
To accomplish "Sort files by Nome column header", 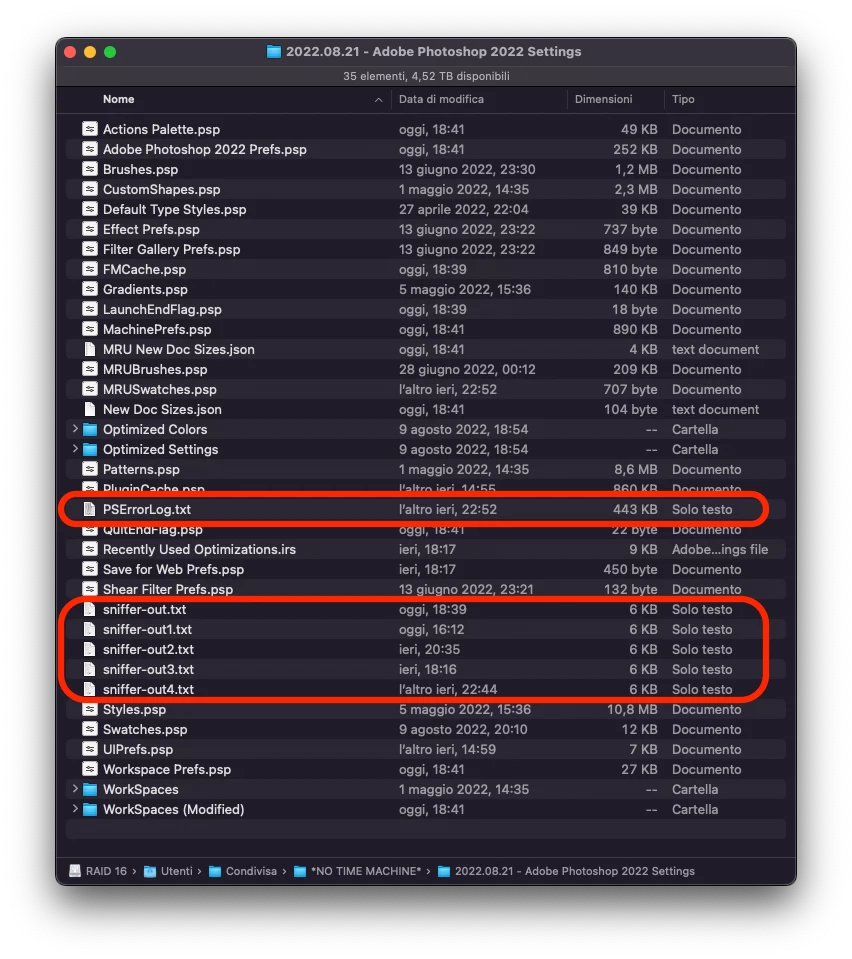I will 119,99.
